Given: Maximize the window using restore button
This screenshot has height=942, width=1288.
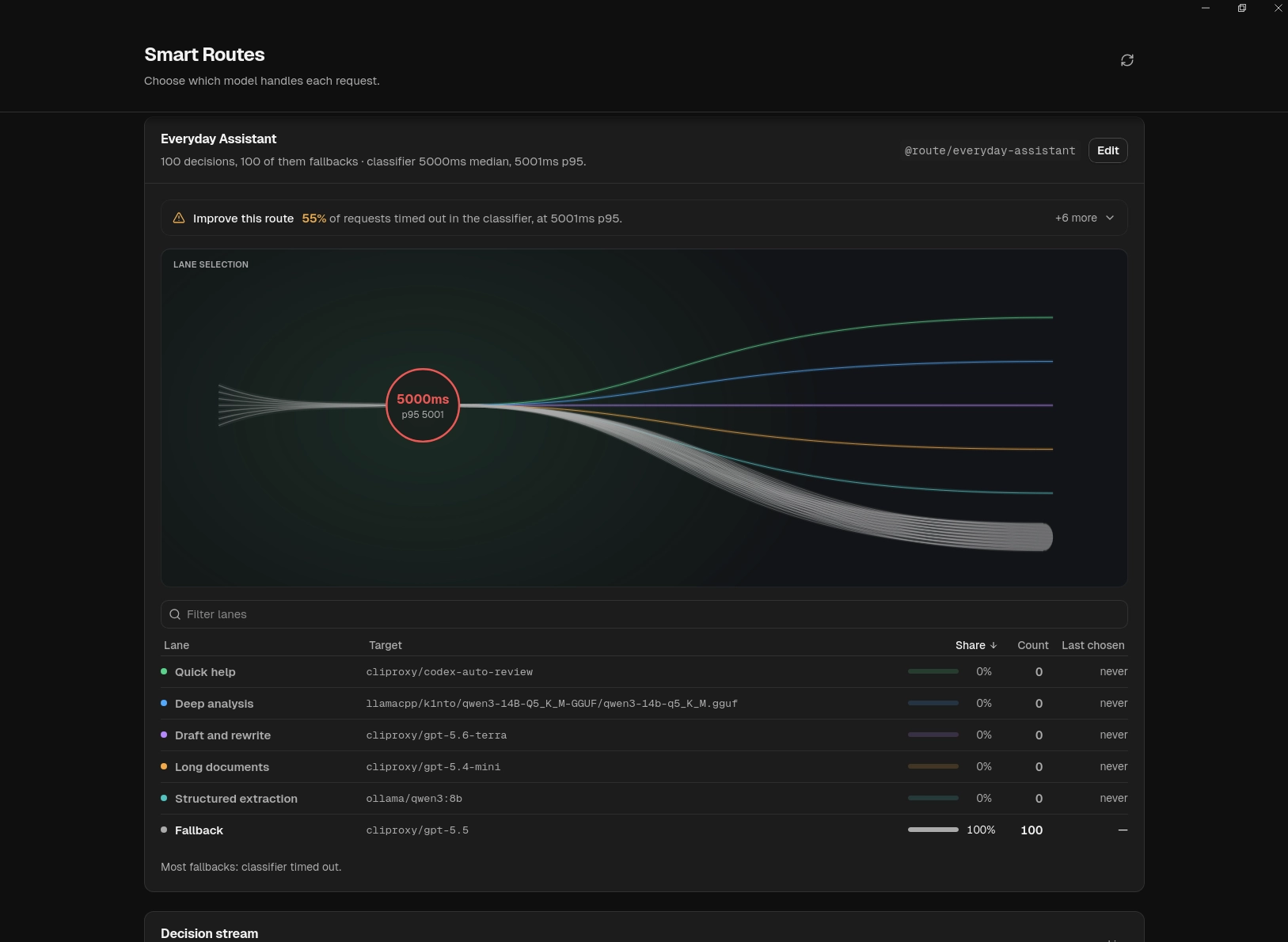Looking at the screenshot, I should tap(1242, 8).
